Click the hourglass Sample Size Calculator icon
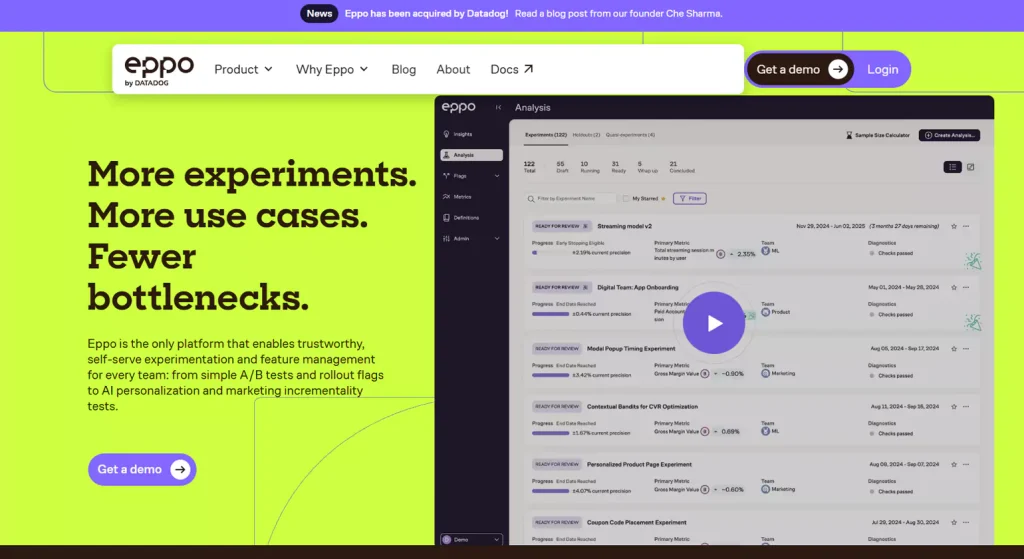This screenshot has height=559, width=1024. (849, 135)
